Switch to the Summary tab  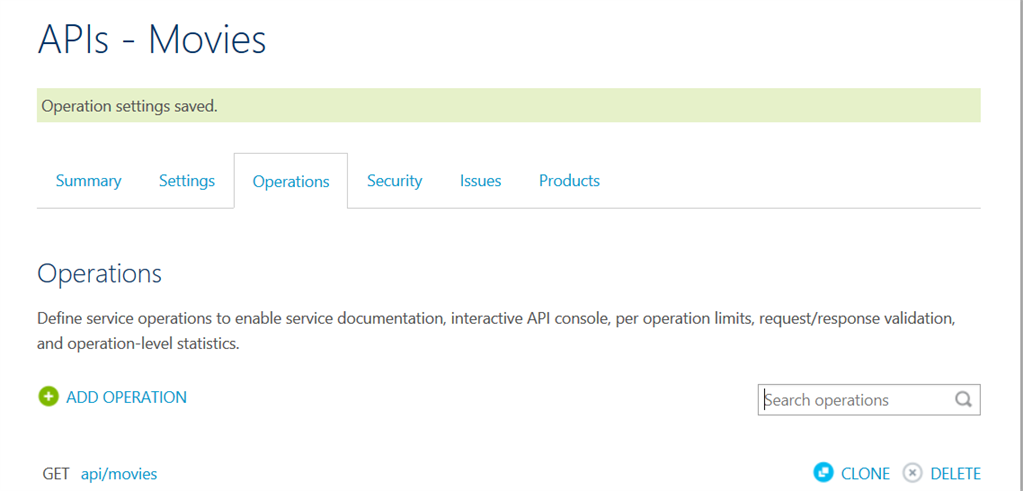pos(89,181)
